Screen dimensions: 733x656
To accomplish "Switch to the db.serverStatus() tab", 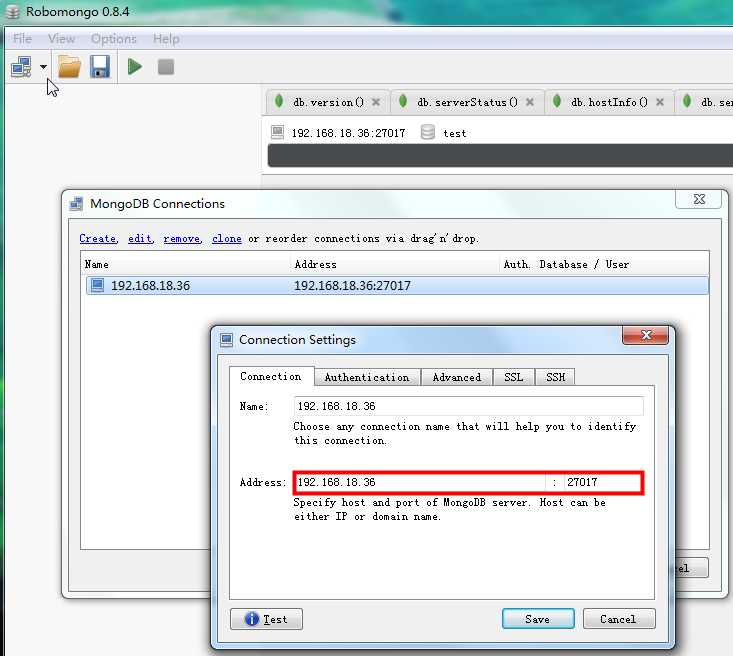I will click(467, 102).
